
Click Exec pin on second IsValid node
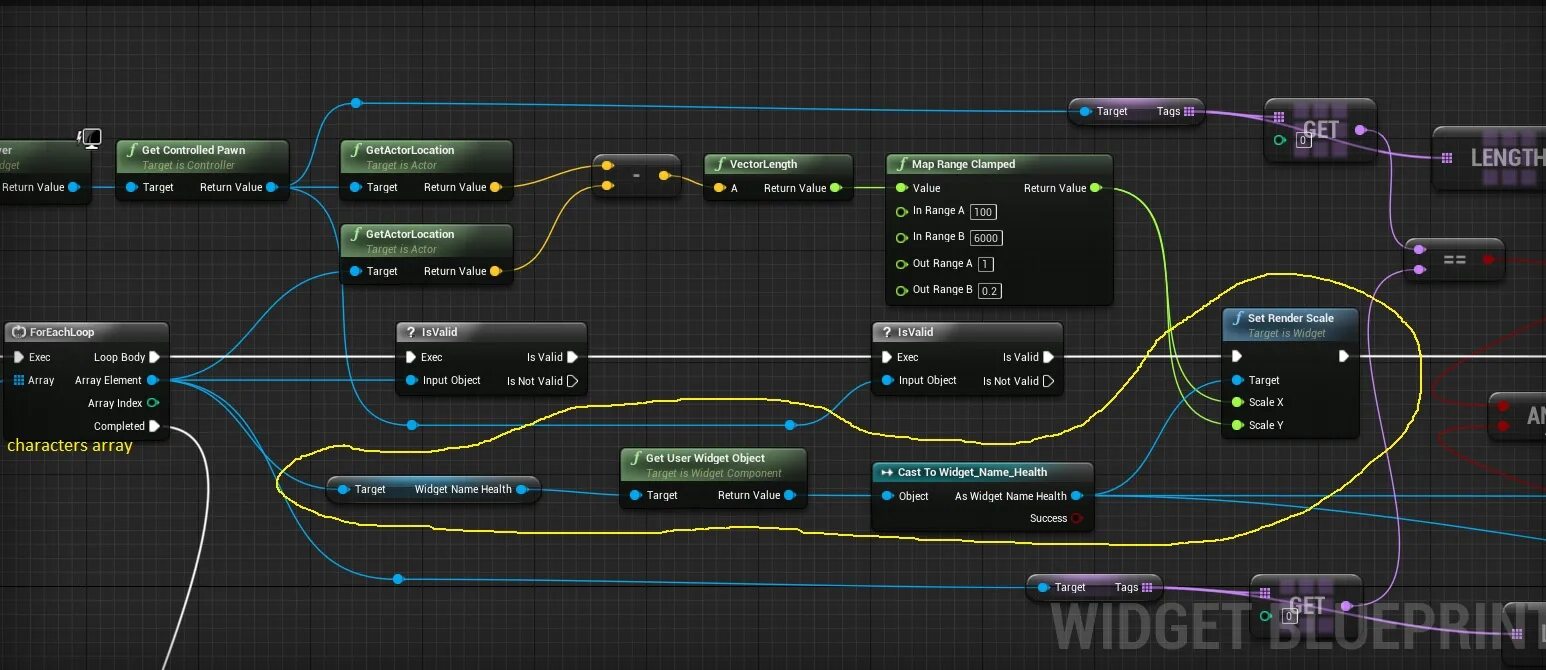(887, 357)
